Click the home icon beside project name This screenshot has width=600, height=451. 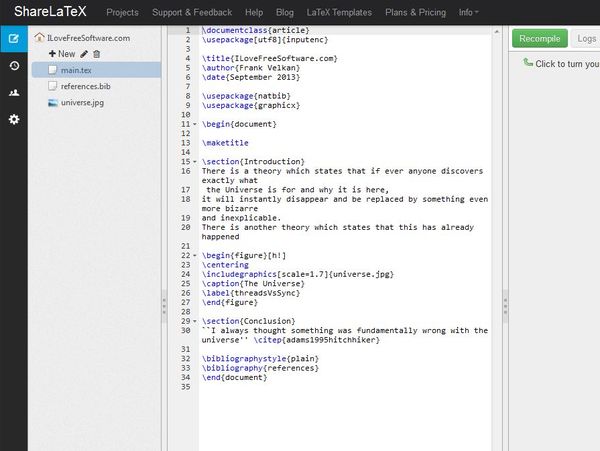[x=38, y=38]
